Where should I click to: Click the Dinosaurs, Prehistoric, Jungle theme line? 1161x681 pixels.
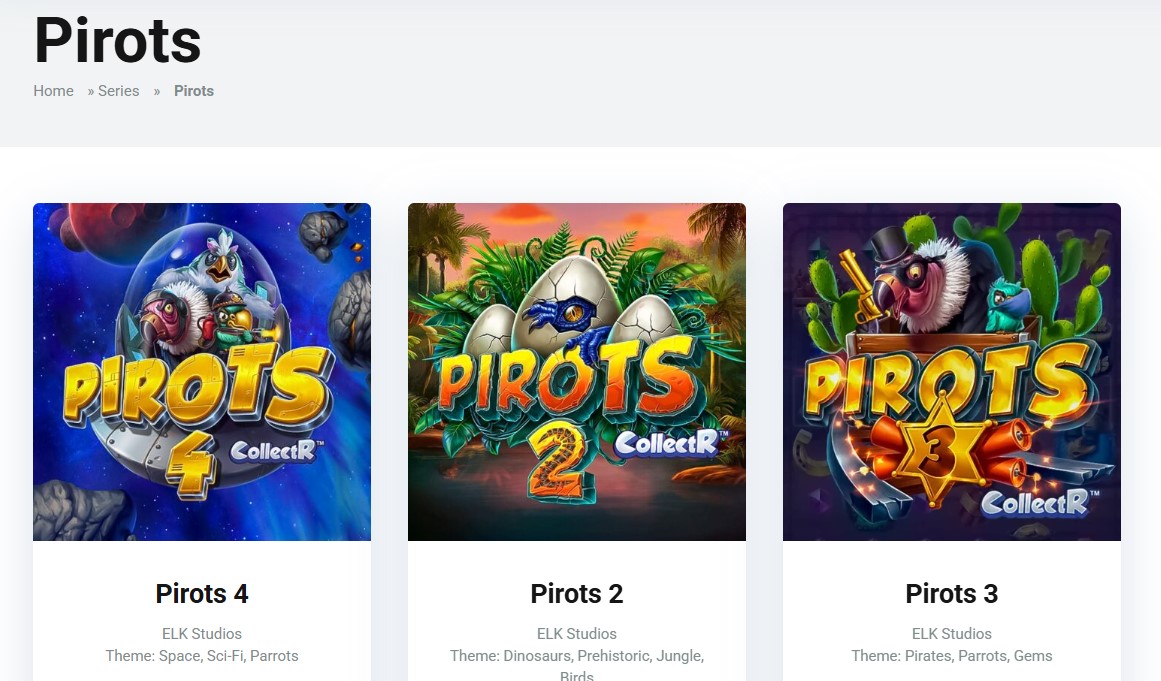[x=577, y=656]
